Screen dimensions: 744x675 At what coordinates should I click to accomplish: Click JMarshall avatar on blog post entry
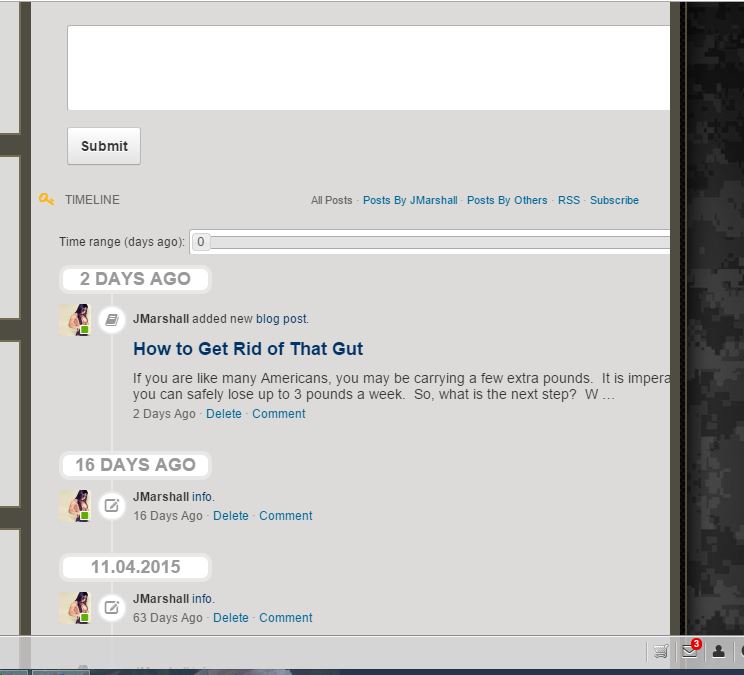(75, 320)
